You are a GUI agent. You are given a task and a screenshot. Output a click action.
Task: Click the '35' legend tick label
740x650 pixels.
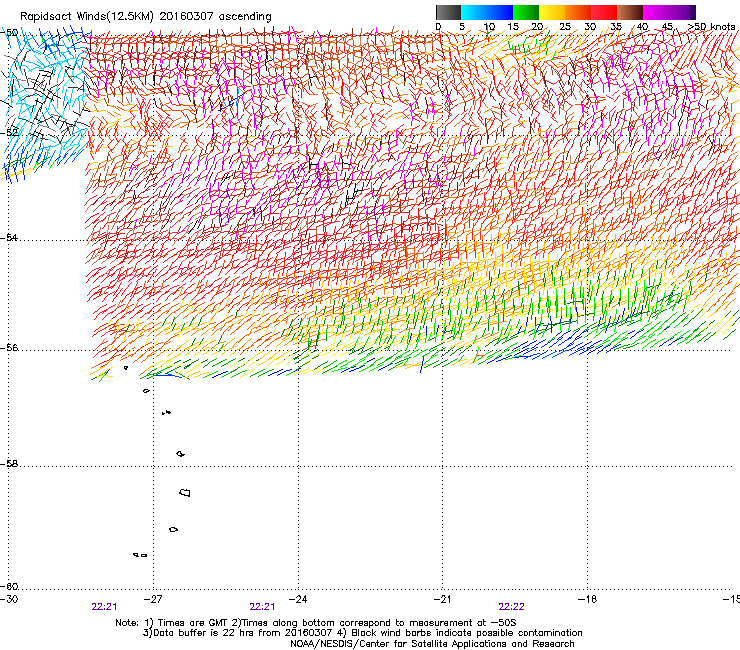click(x=616, y=27)
